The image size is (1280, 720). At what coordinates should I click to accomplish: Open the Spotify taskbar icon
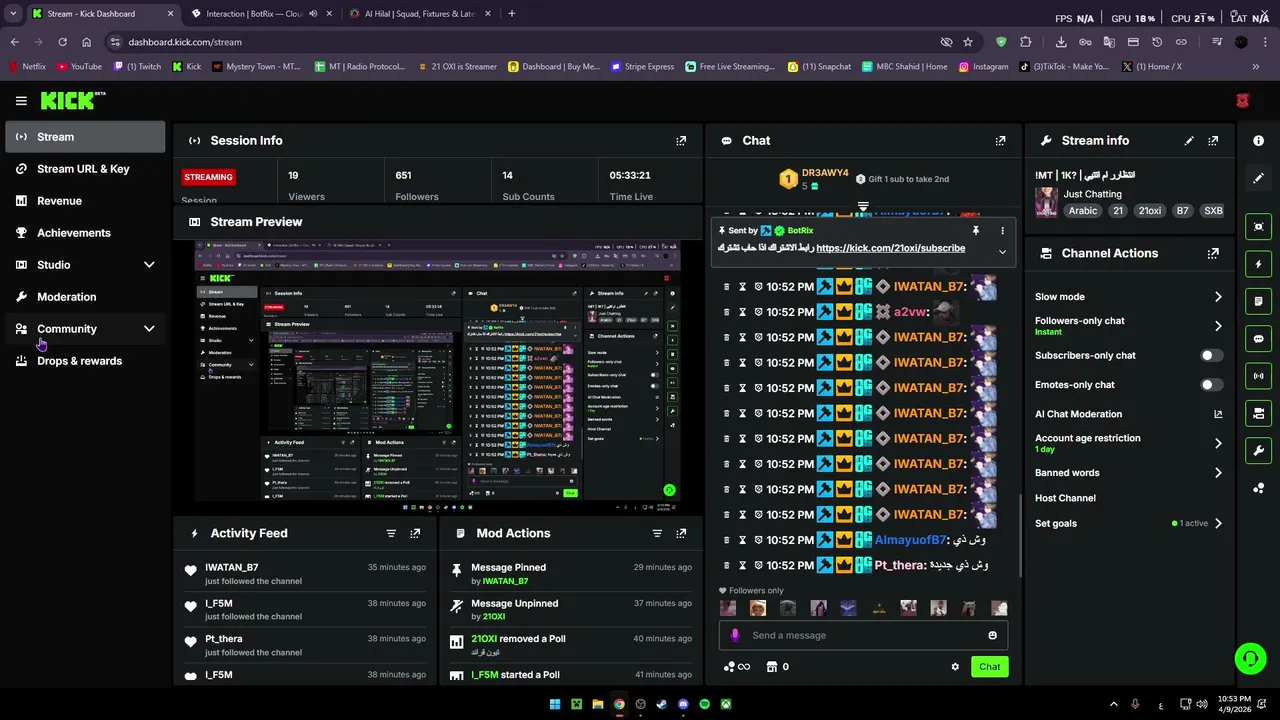point(705,704)
